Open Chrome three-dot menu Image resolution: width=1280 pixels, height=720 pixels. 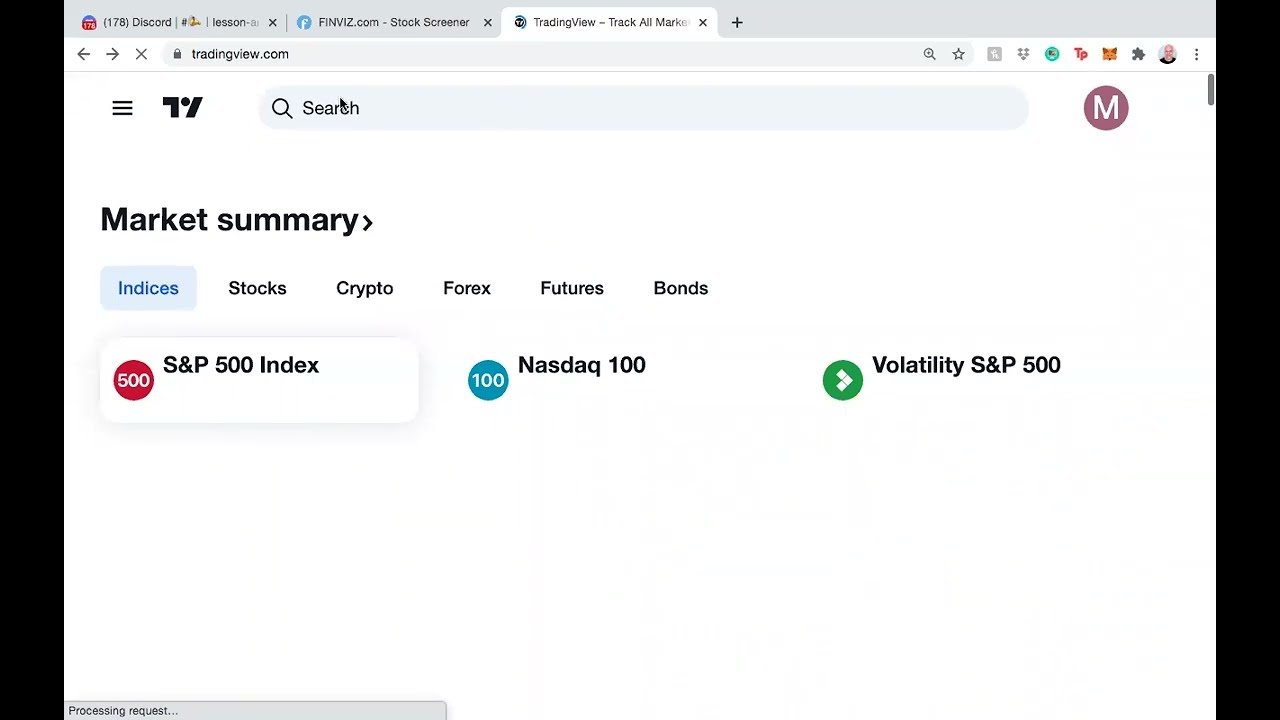[1196, 54]
